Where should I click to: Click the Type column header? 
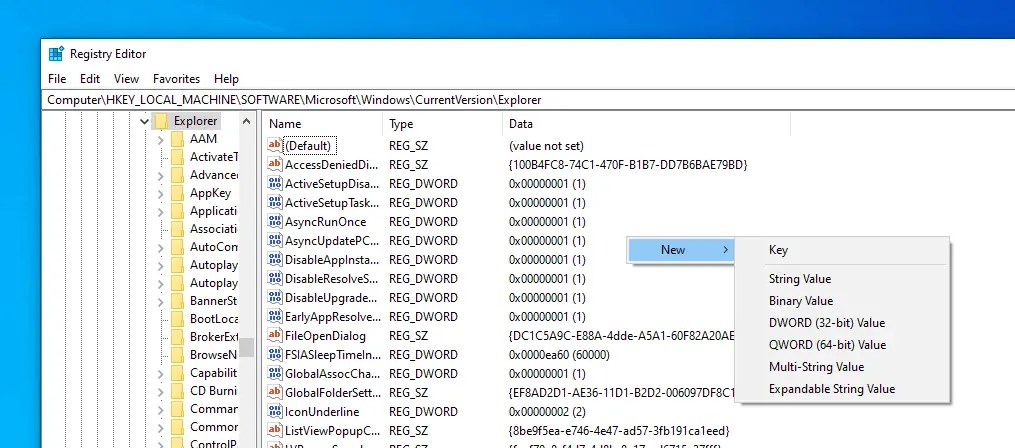[x=440, y=124]
